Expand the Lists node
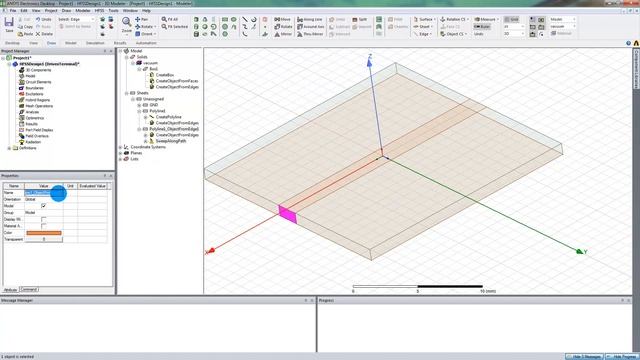 (x=120, y=159)
